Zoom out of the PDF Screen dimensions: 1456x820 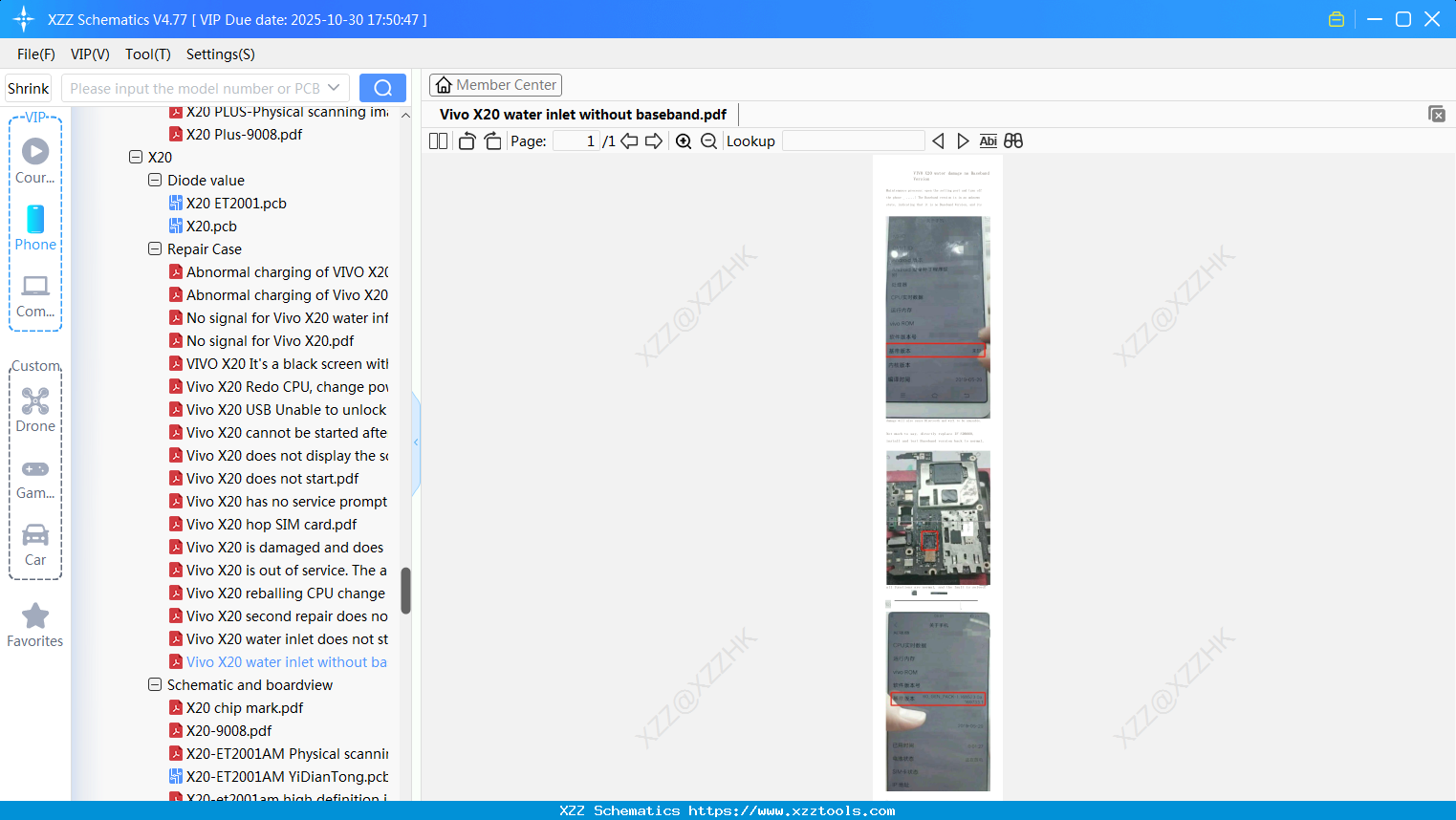click(708, 141)
